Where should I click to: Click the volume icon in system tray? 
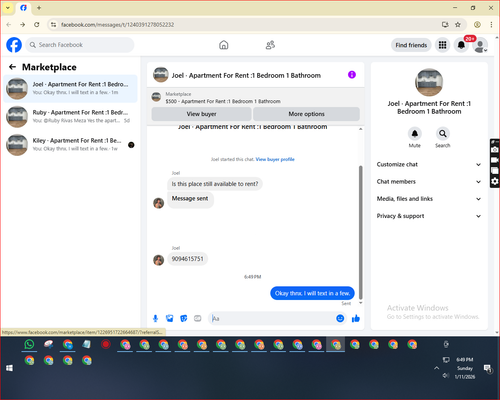coord(446,376)
